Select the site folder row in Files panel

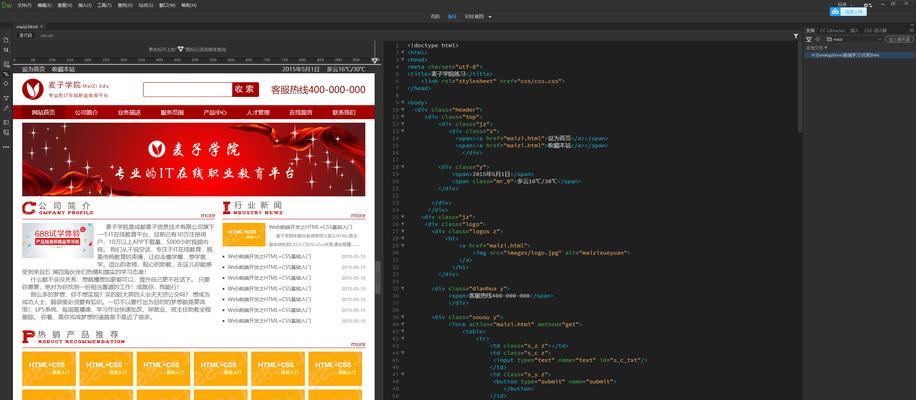pyautogui.click(x=858, y=55)
